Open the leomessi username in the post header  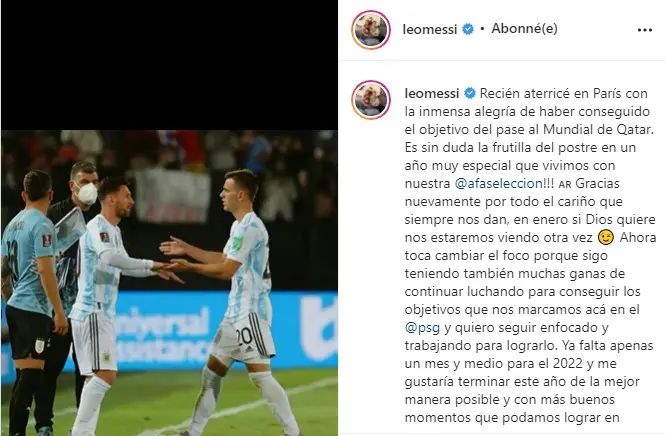pos(430,29)
